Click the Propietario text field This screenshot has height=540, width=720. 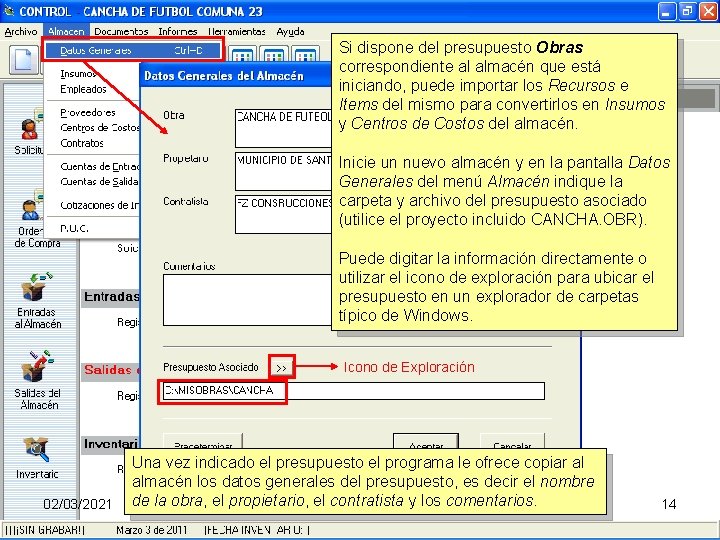click(x=283, y=171)
